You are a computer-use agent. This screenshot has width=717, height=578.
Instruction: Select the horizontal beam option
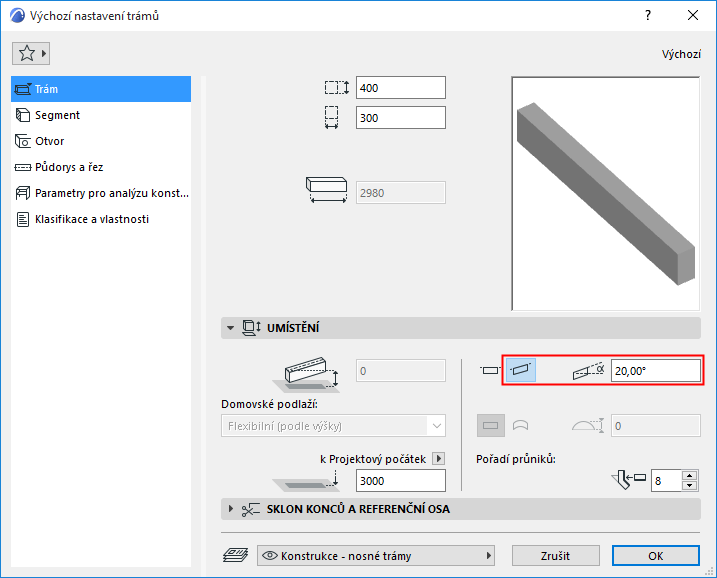pyautogui.click(x=490, y=370)
